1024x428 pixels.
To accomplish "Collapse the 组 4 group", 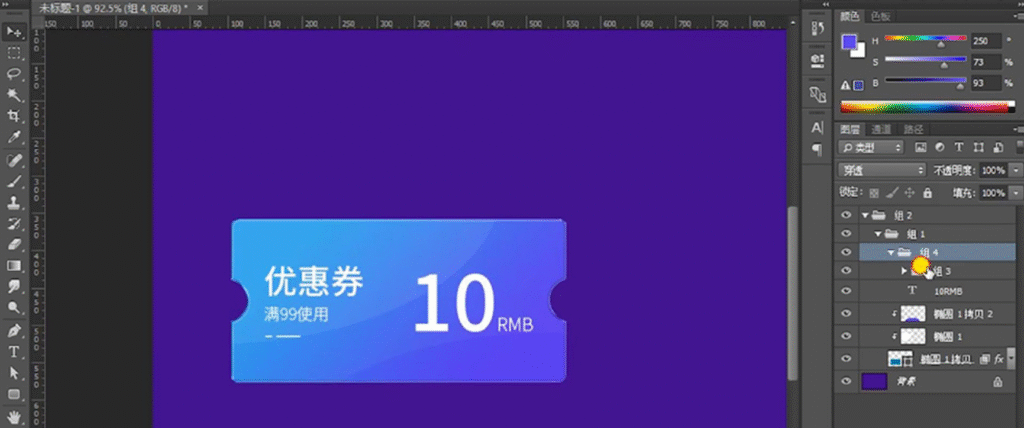I will point(891,252).
